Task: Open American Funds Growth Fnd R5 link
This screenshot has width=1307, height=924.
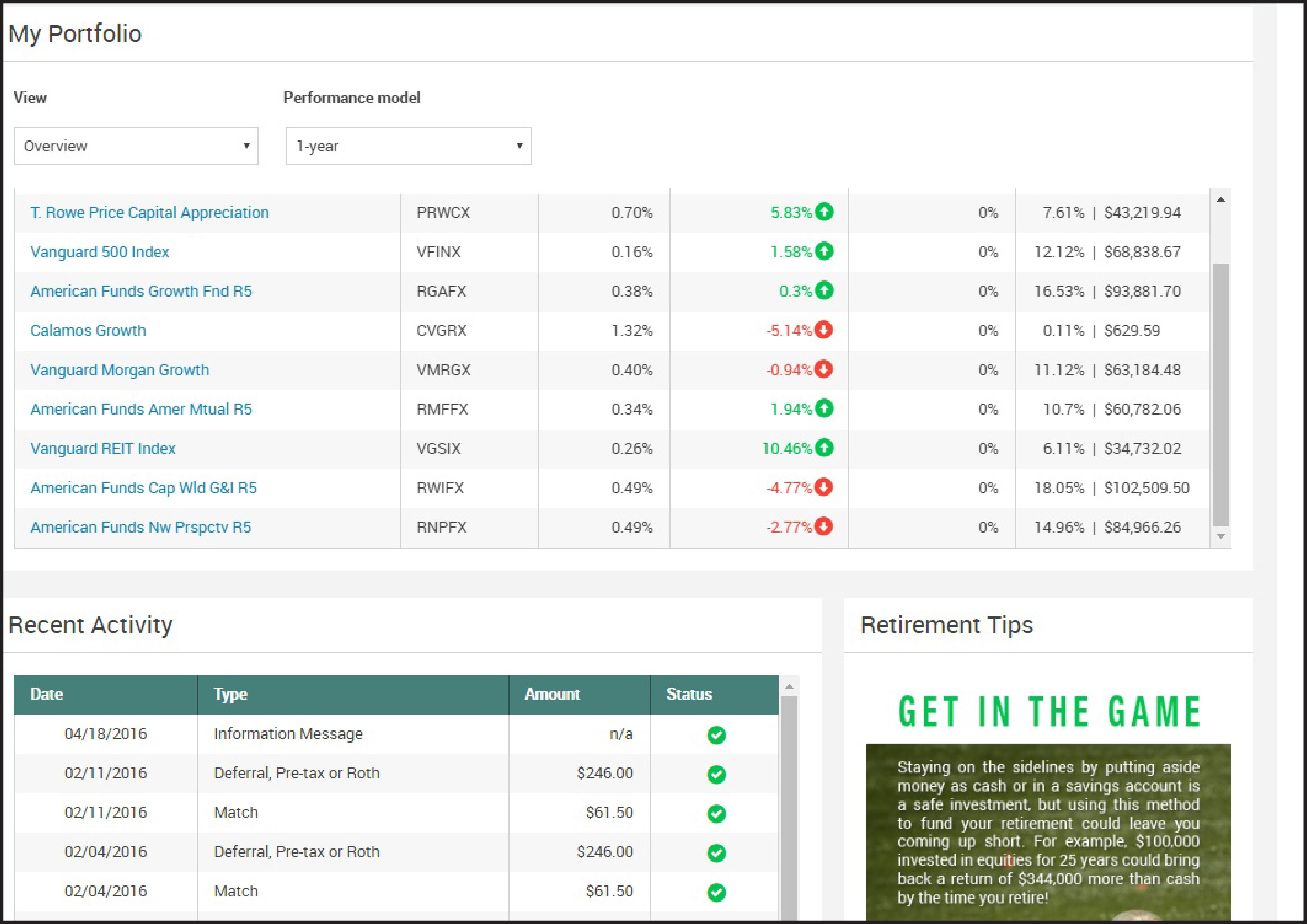Action: [x=141, y=291]
